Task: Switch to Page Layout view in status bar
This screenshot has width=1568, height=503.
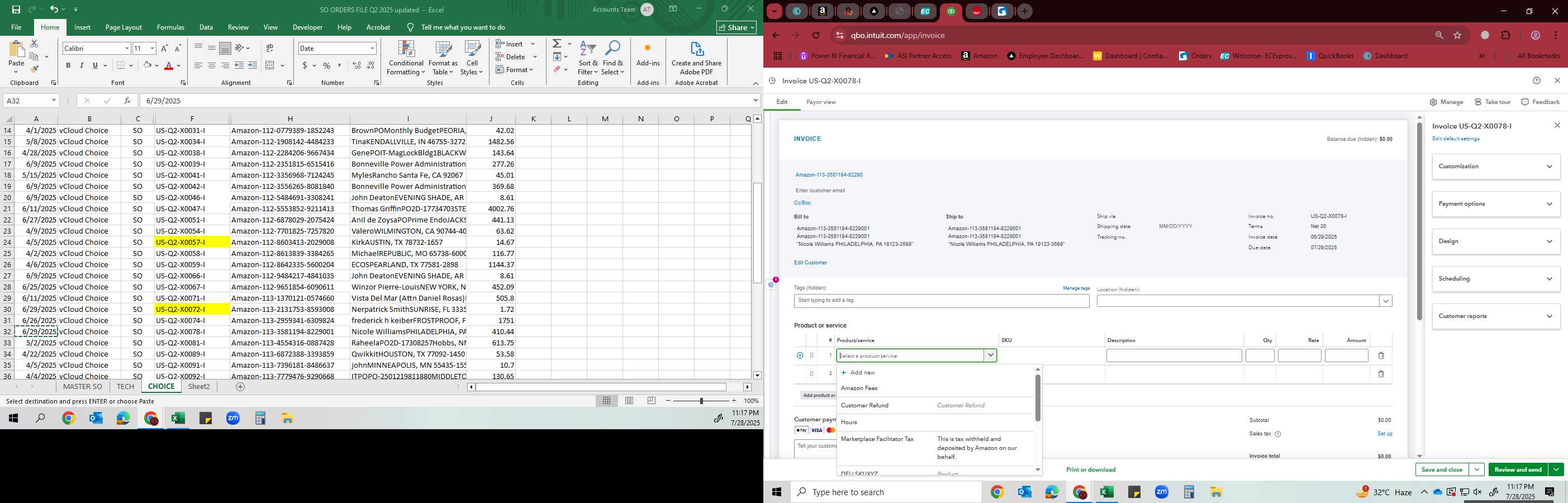Action: (629, 401)
